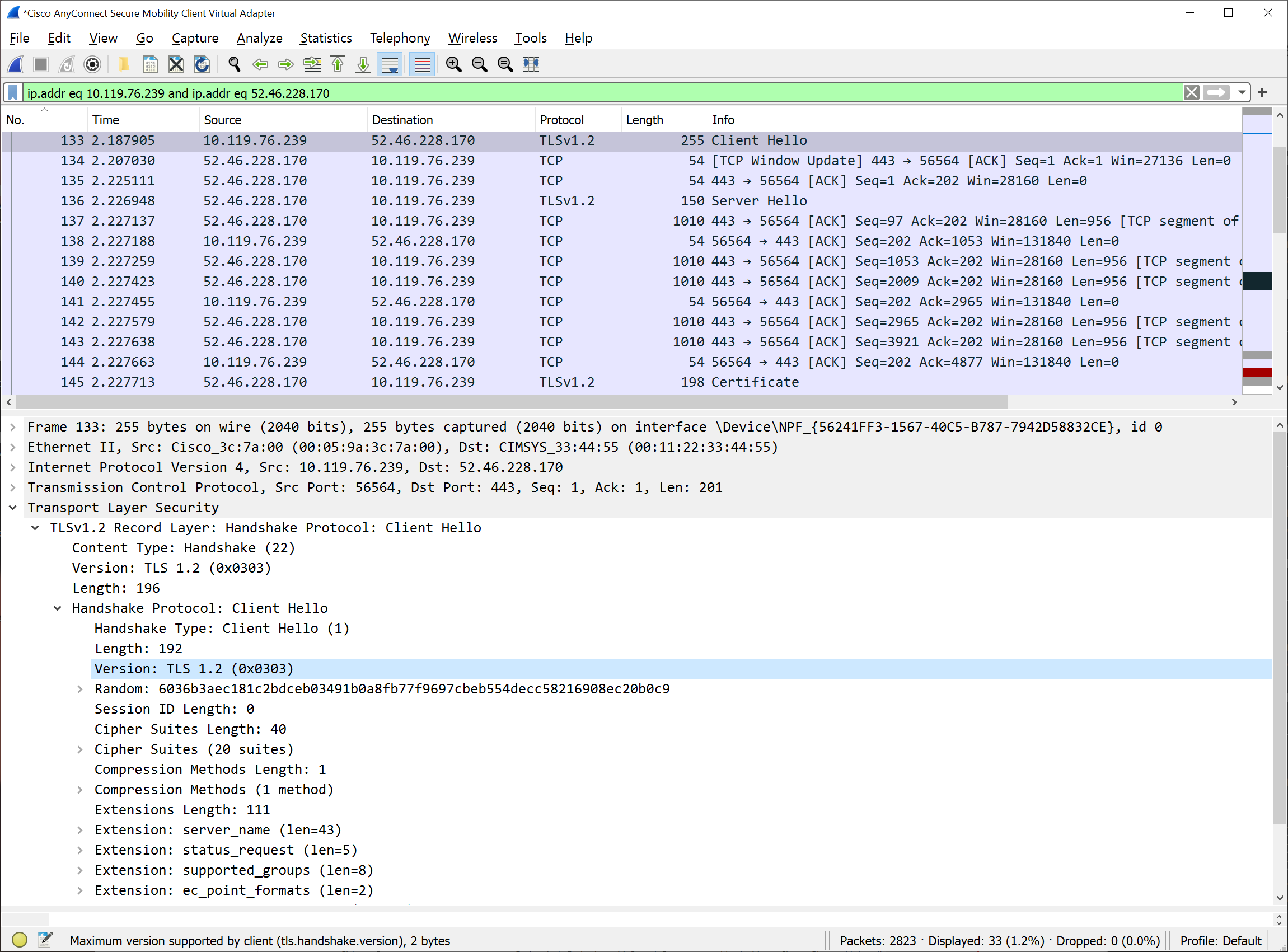
Task: Start a new packet capture
Action: (15, 64)
